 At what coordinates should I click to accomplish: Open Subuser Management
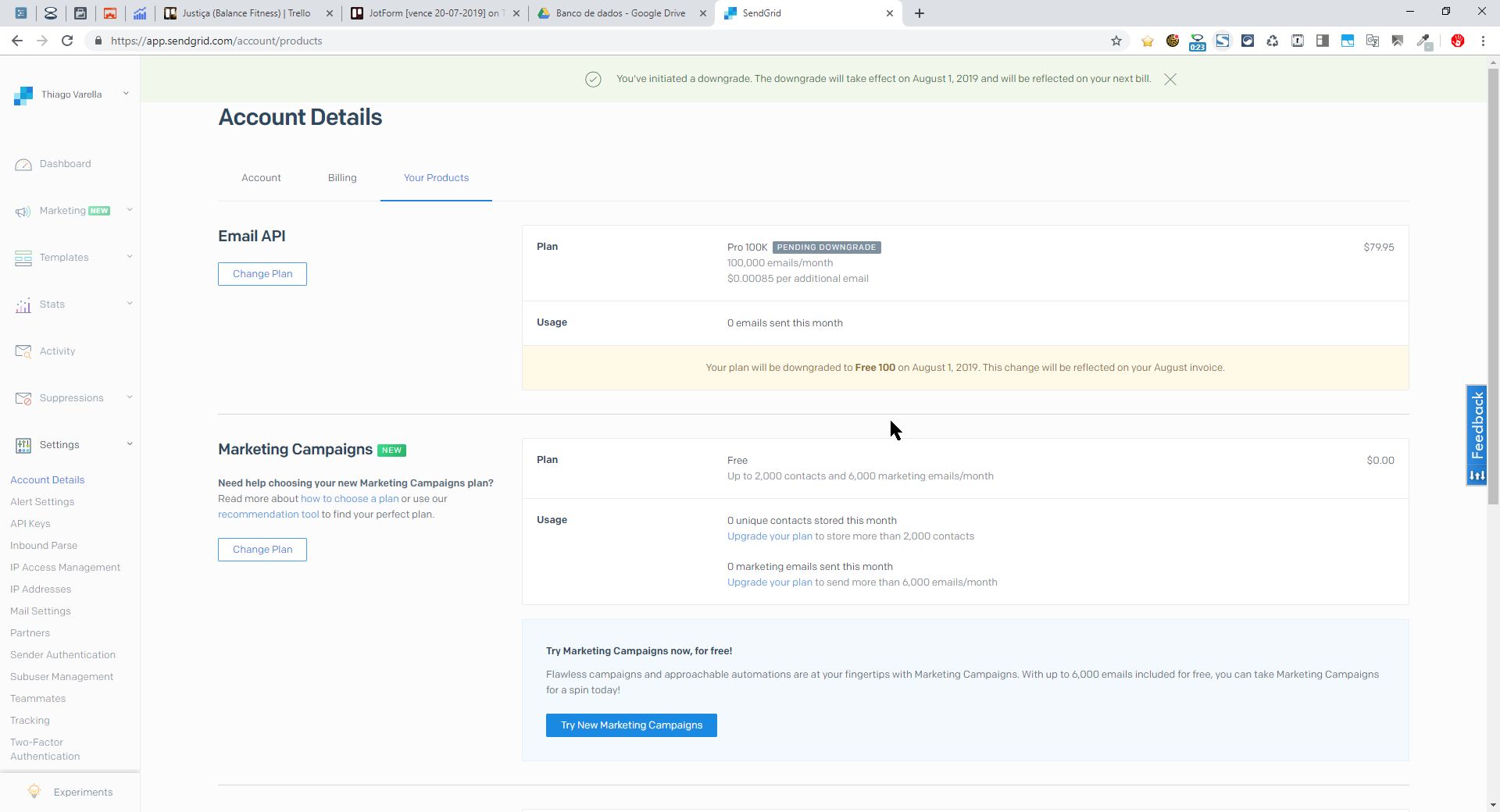tap(62, 677)
